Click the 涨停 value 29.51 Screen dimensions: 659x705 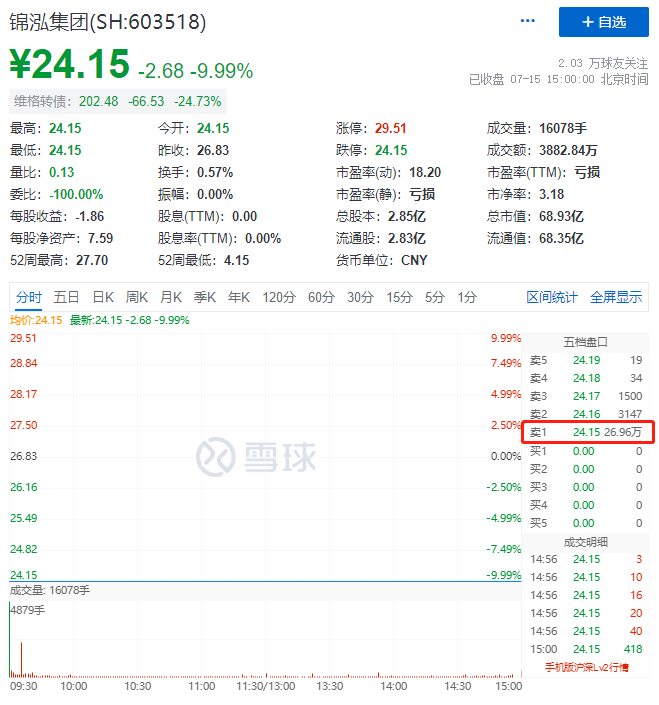coord(391,128)
